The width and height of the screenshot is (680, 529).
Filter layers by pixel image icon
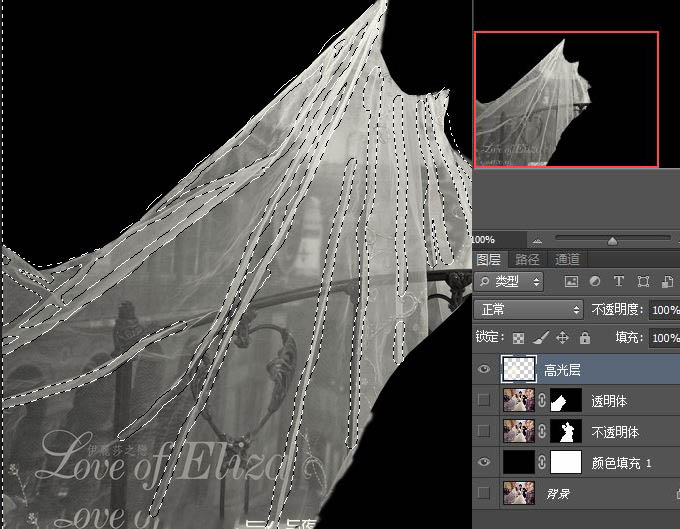(x=571, y=282)
